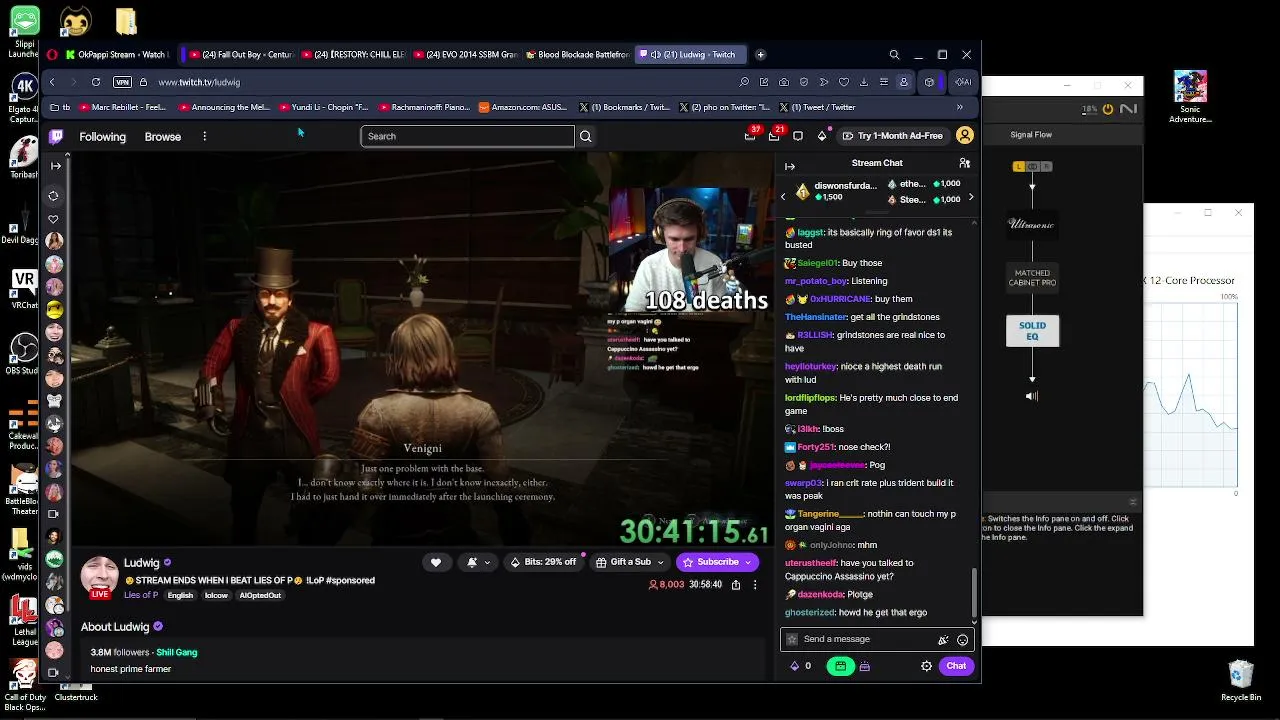Click the Bits: 29% off button
The image size is (1280, 720).
[x=545, y=562]
